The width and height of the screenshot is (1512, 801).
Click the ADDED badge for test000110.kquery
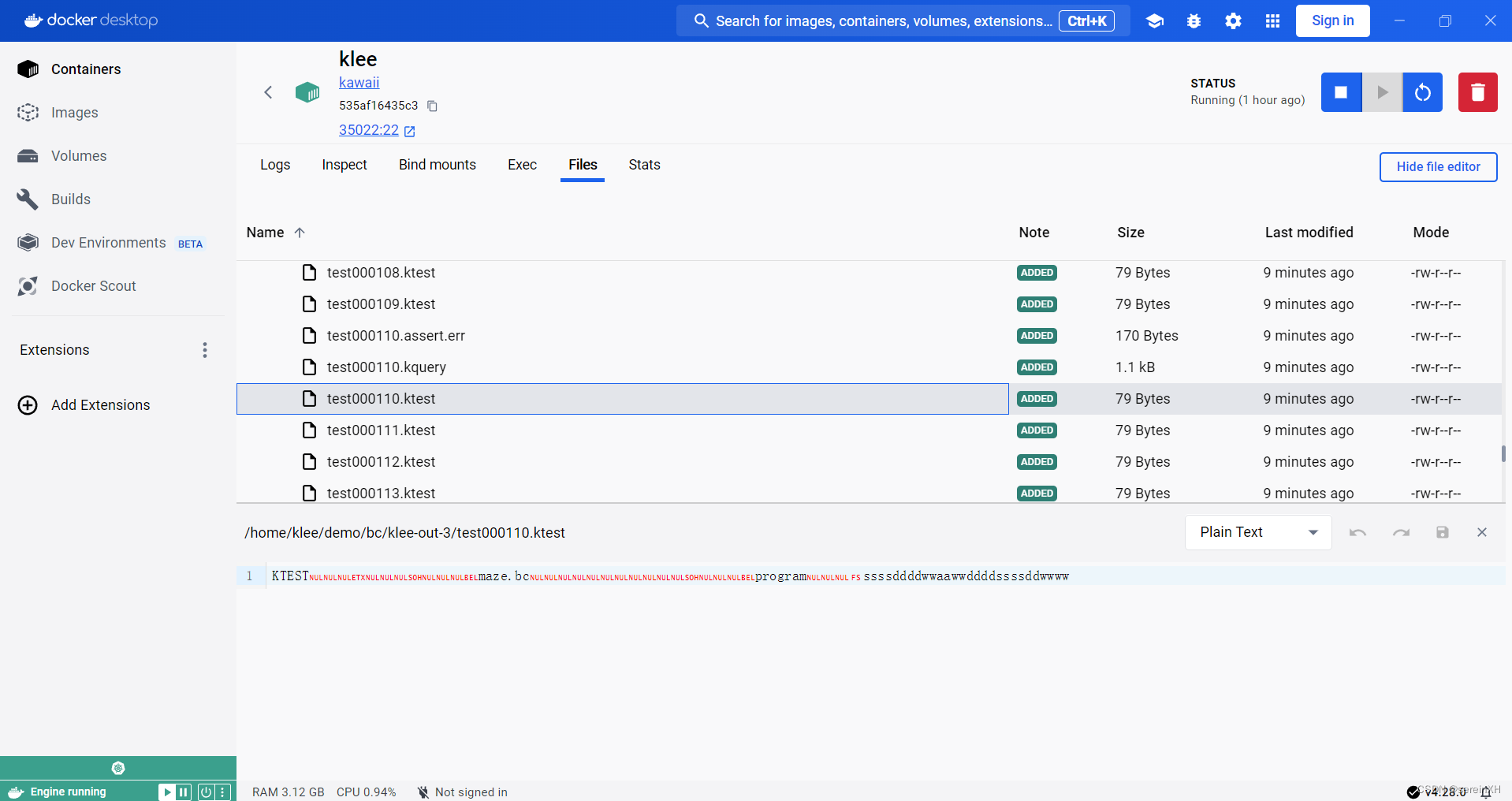point(1037,367)
